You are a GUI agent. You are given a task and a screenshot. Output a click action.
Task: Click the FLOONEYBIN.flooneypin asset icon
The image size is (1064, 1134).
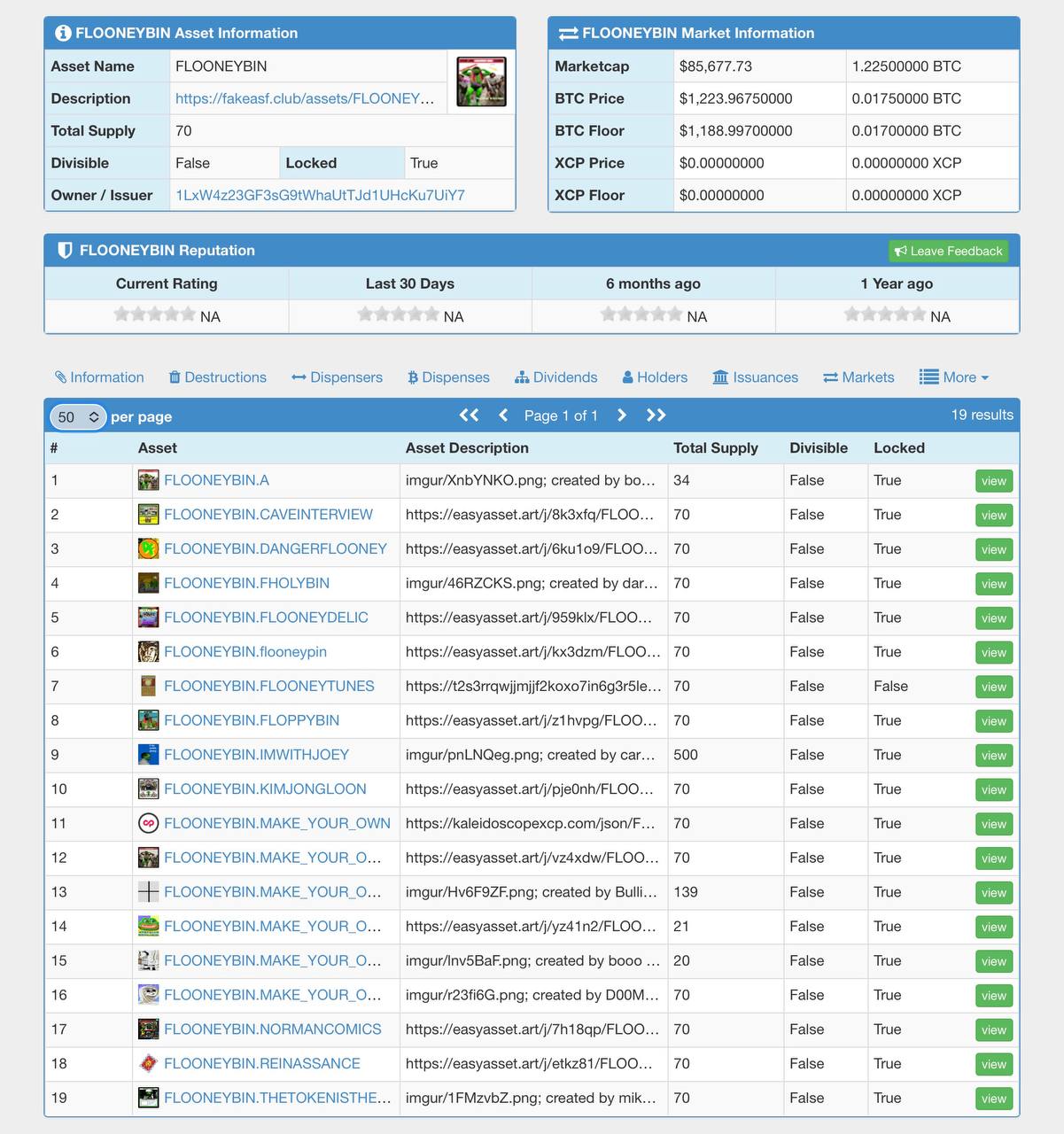[x=149, y=652]
